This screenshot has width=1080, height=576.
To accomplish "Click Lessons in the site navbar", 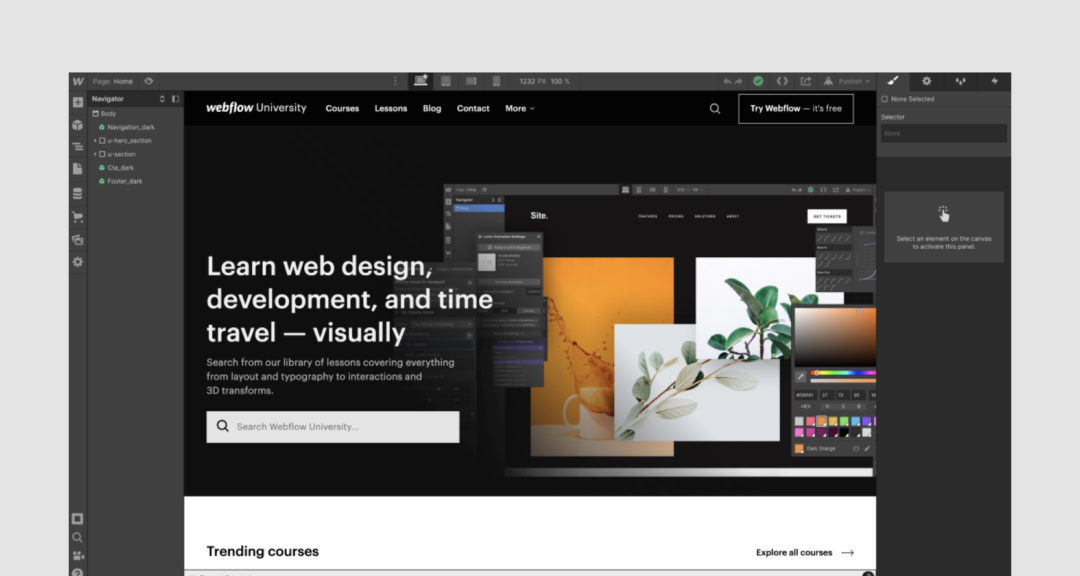I will tap(391, 109).
